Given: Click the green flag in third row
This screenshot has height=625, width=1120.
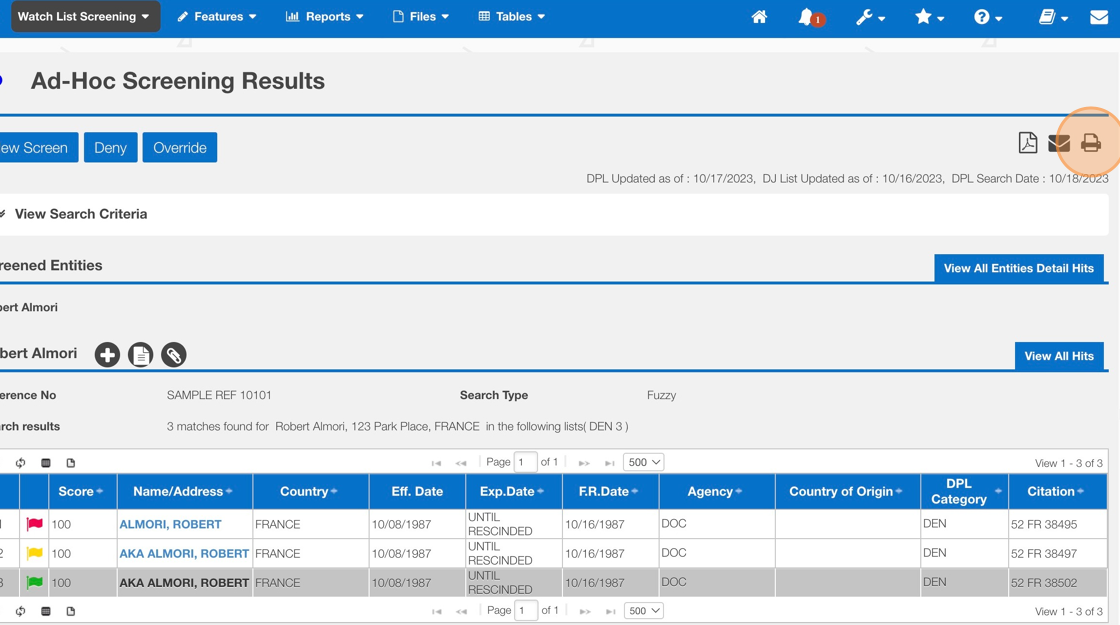Looking at the screenshot, I should pos(34,582).
